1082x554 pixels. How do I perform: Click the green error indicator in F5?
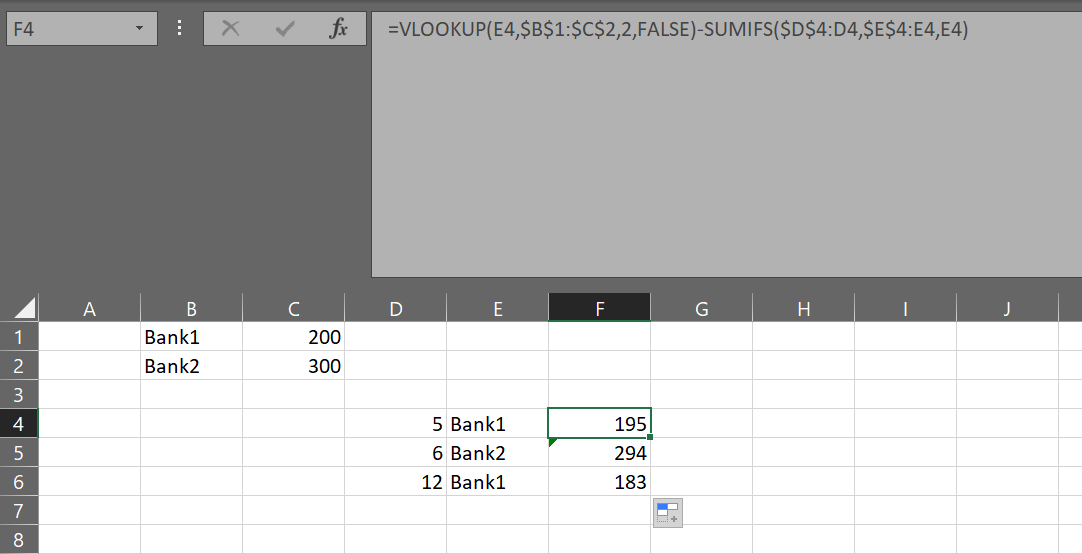coord(552,442)
